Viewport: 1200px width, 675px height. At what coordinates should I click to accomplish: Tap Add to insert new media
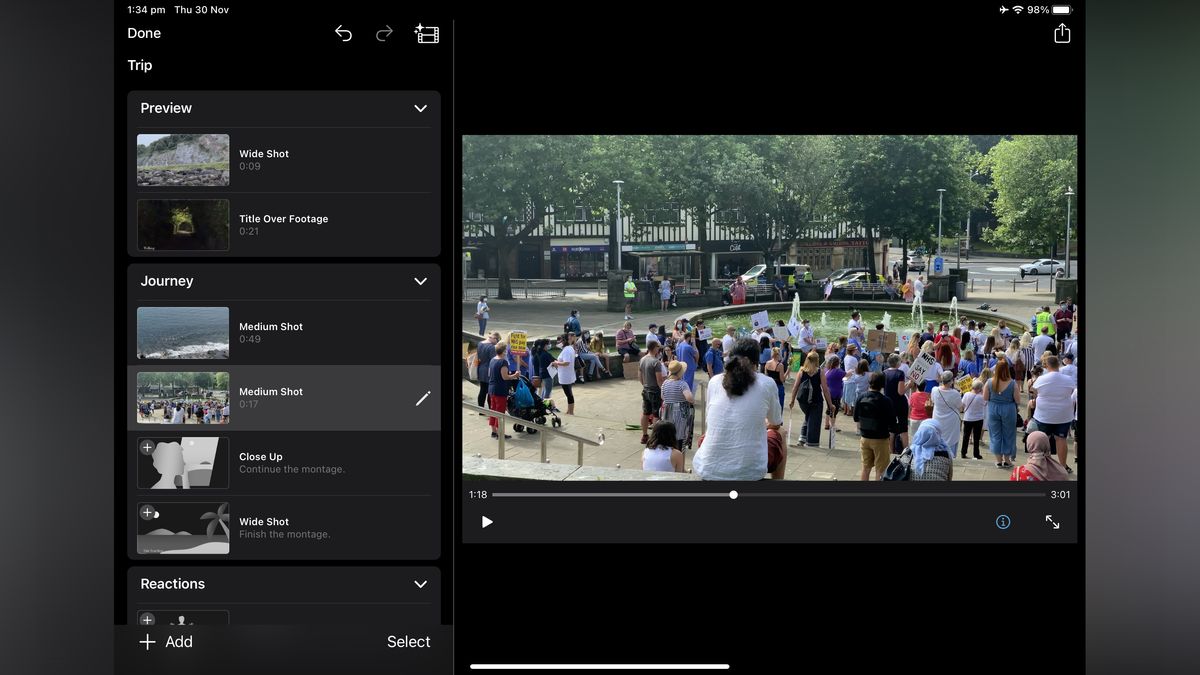tap(166, 641)
